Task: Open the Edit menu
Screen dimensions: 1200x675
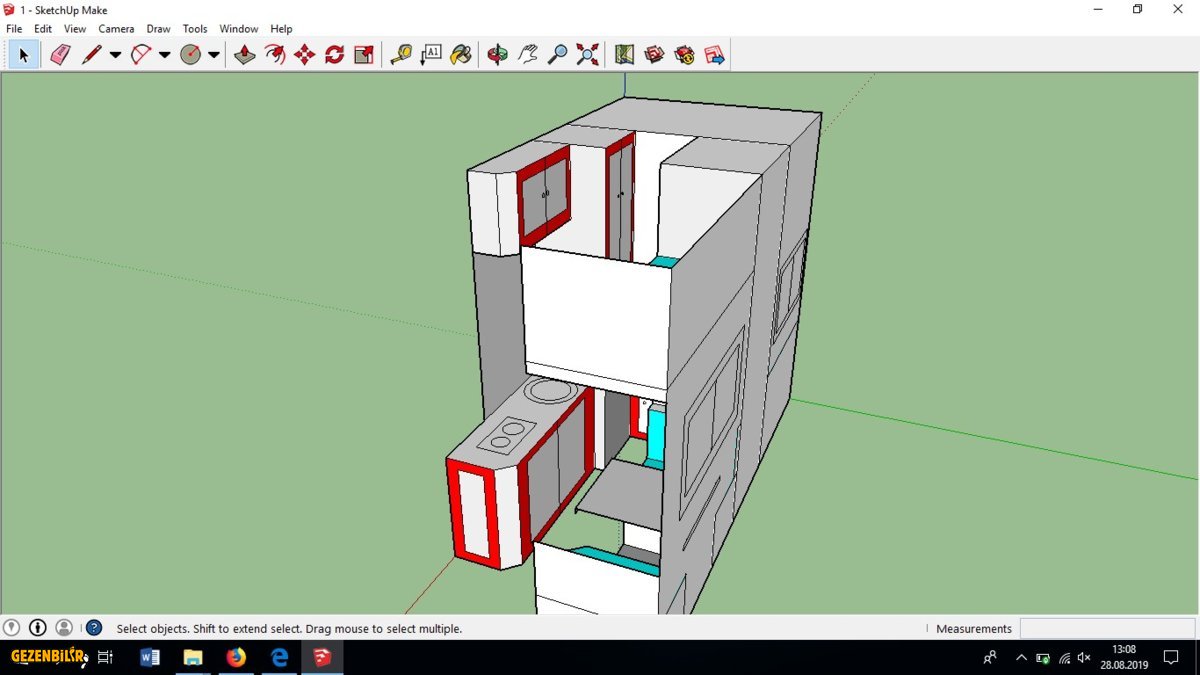Action: coord(43,29)
